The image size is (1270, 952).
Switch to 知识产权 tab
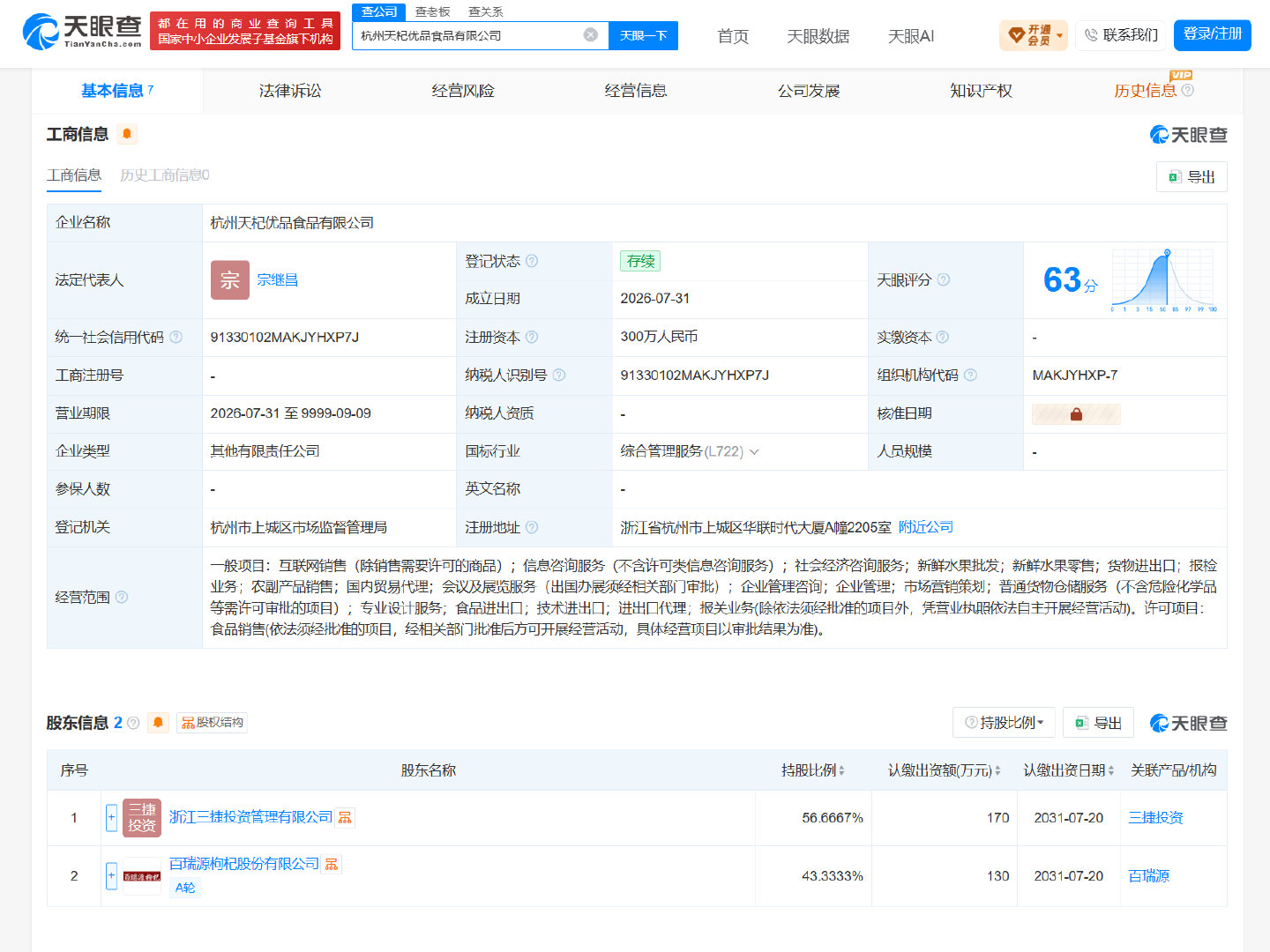tap(981, 90)
